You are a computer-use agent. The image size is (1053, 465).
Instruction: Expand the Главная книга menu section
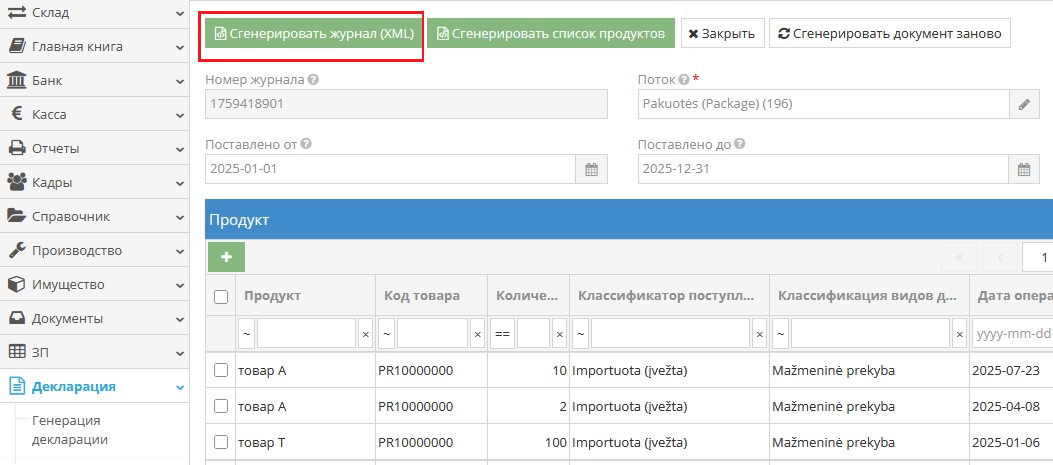(94, 46)
